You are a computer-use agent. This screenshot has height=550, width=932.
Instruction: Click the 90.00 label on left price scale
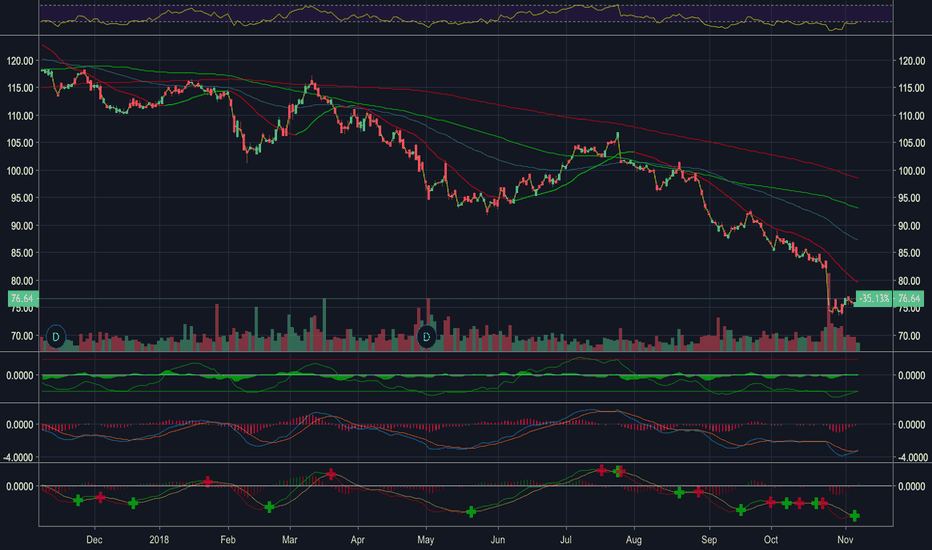(x=22, y=226)
